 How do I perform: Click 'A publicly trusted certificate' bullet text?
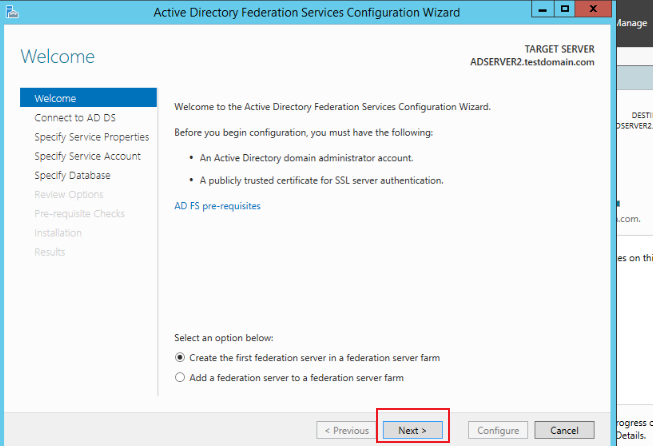(x=322, y=180)
